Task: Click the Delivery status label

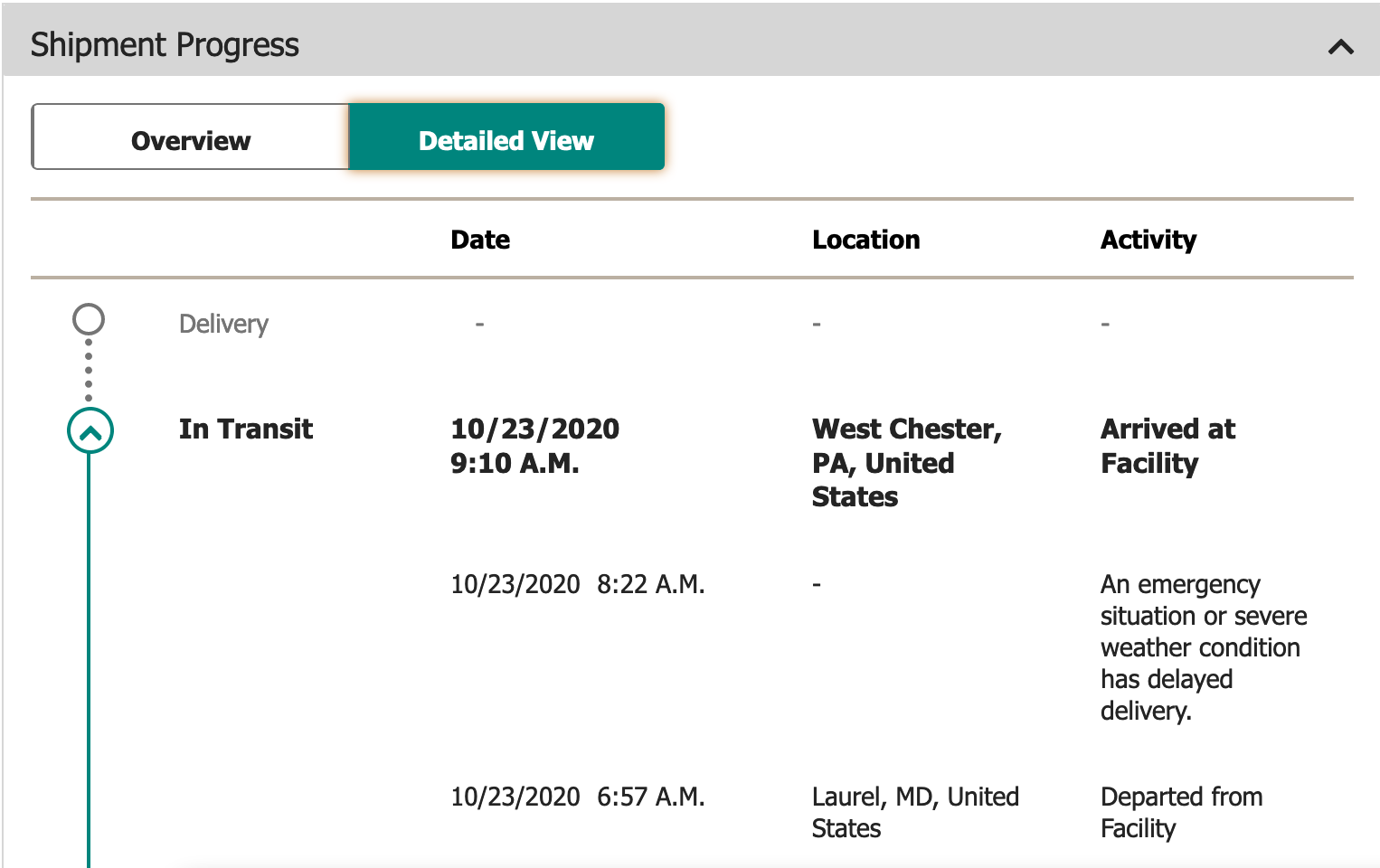Action: point(223,324)
